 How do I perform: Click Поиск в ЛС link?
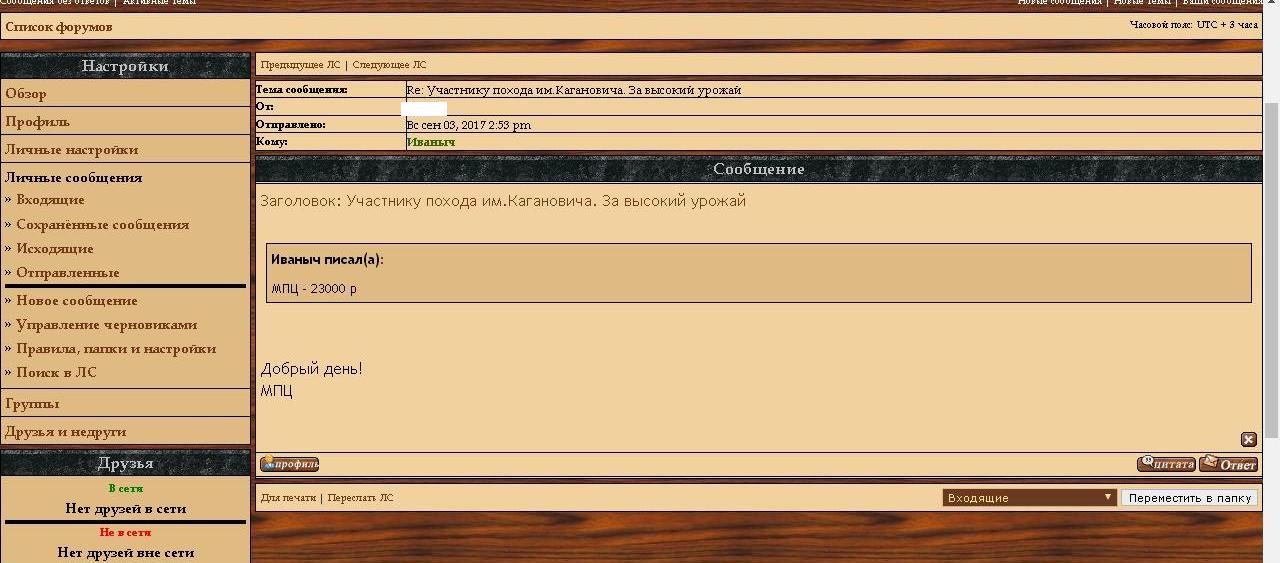(56, 373)
